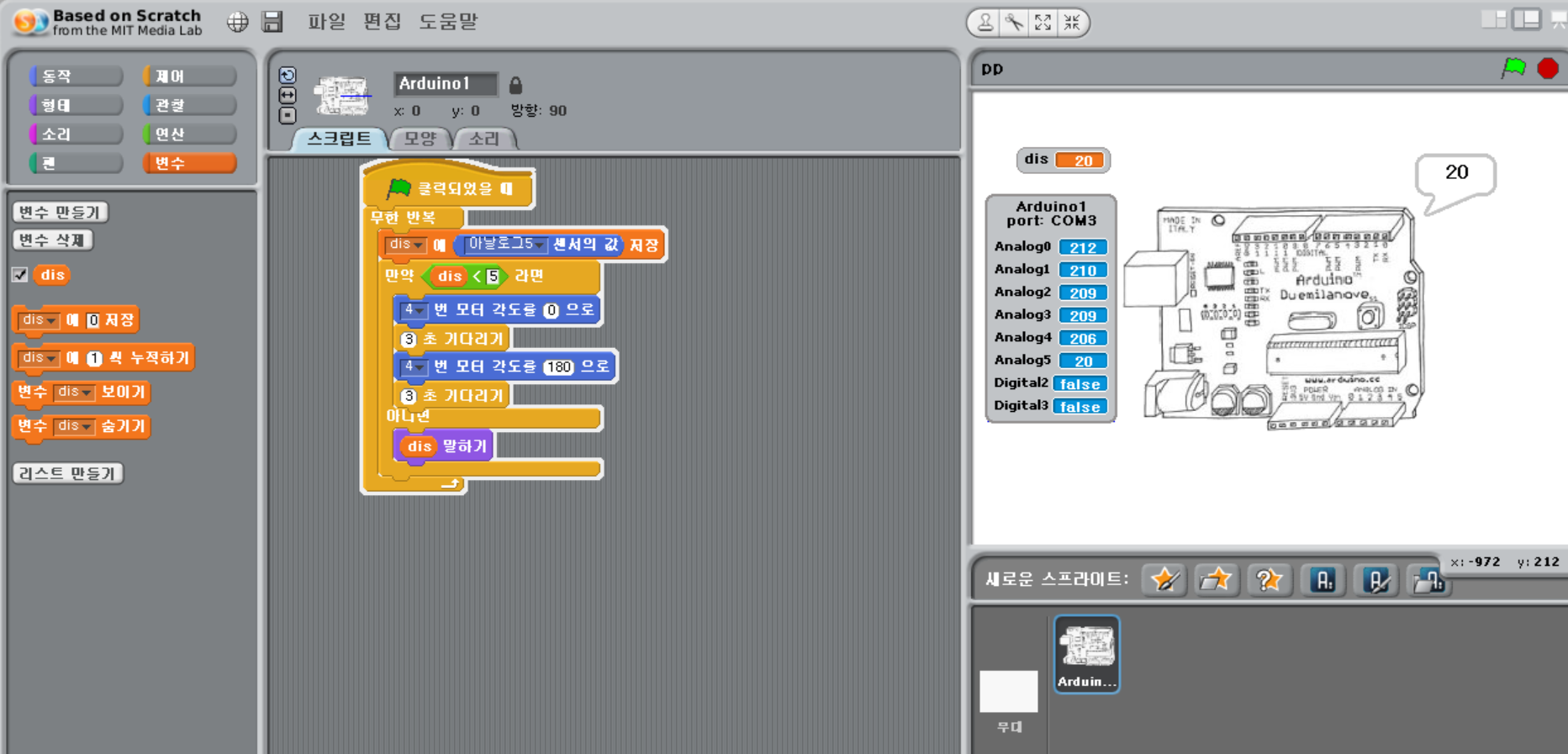Screen dimensions: 1568x754
Task: Open the 동작 block category
Action: click(x=76, y=76)
